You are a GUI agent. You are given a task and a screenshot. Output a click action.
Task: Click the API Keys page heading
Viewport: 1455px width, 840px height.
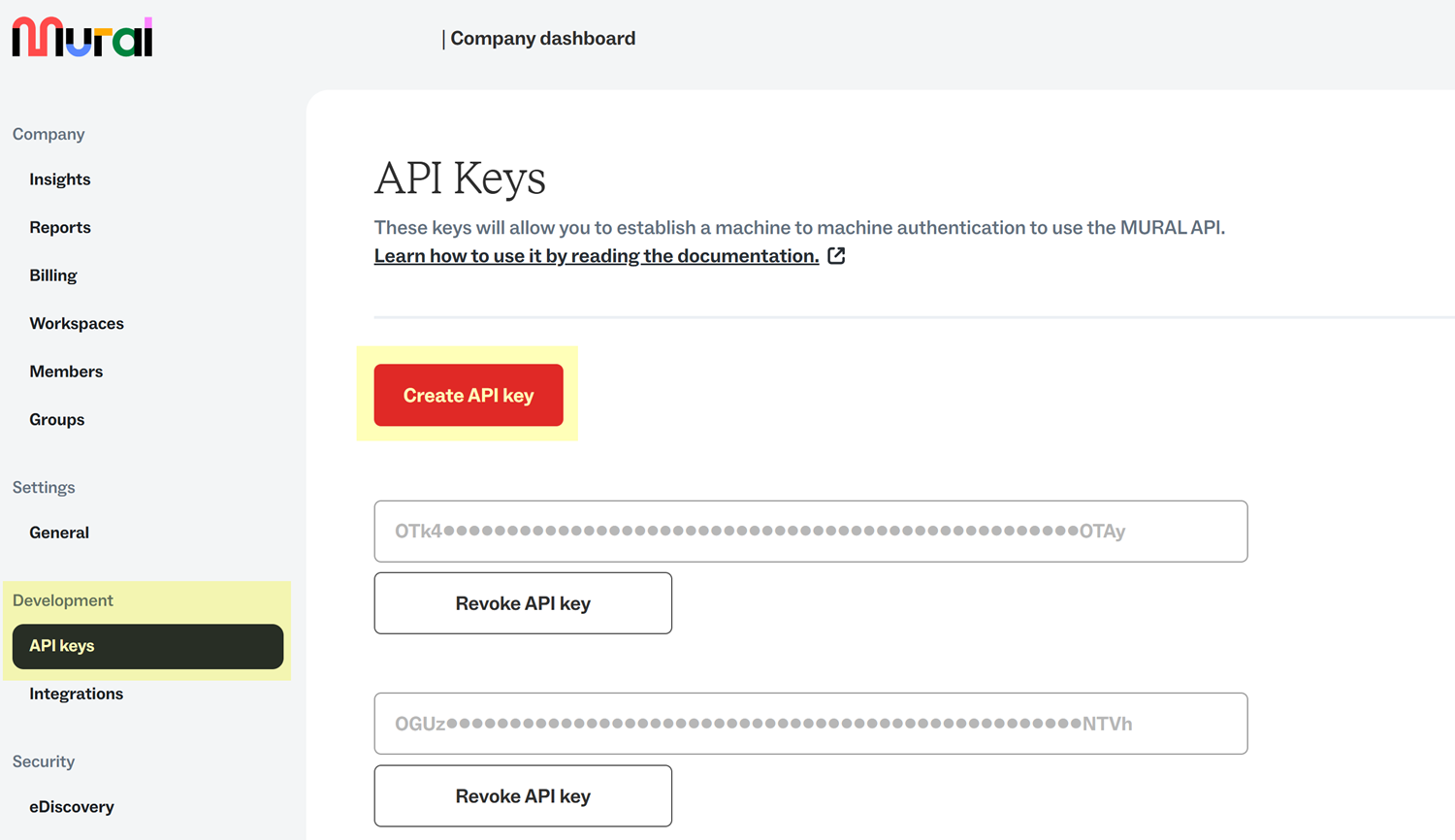(460, 178)
